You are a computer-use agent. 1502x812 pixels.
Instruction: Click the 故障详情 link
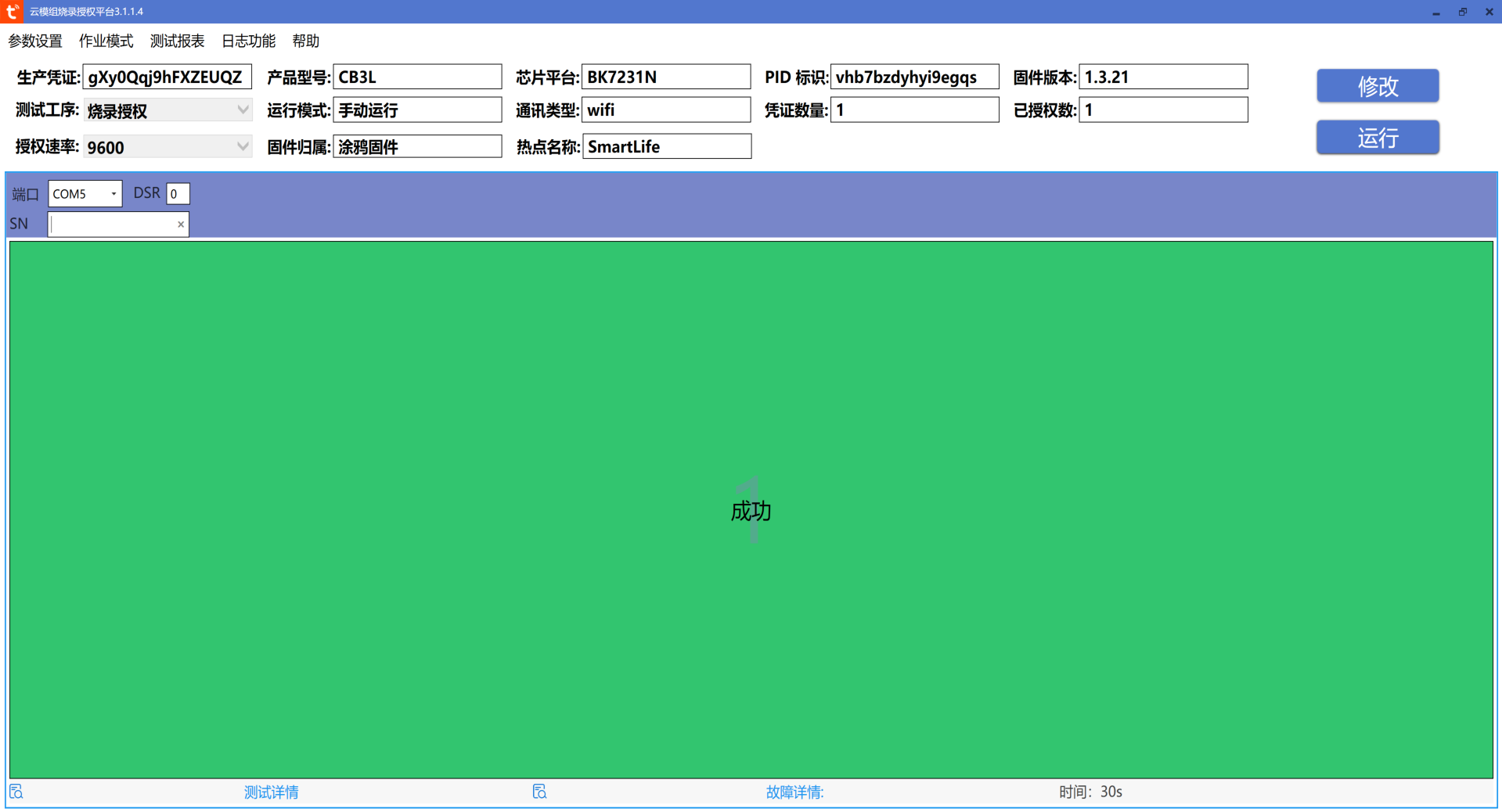click(794, 792)
